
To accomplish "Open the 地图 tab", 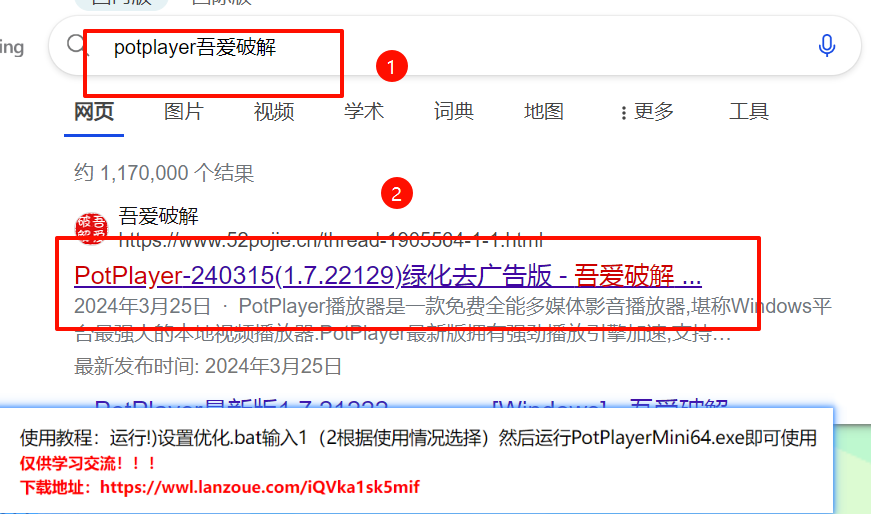I will pos(544,112).
